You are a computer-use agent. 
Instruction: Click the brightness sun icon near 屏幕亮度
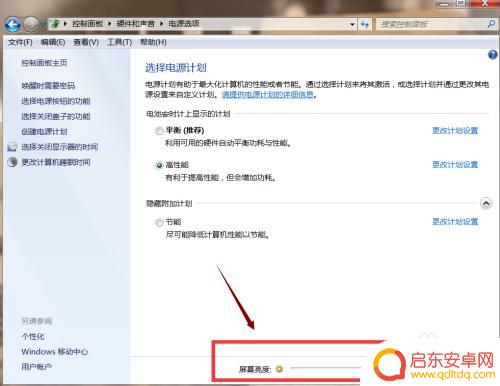point(279,369)
